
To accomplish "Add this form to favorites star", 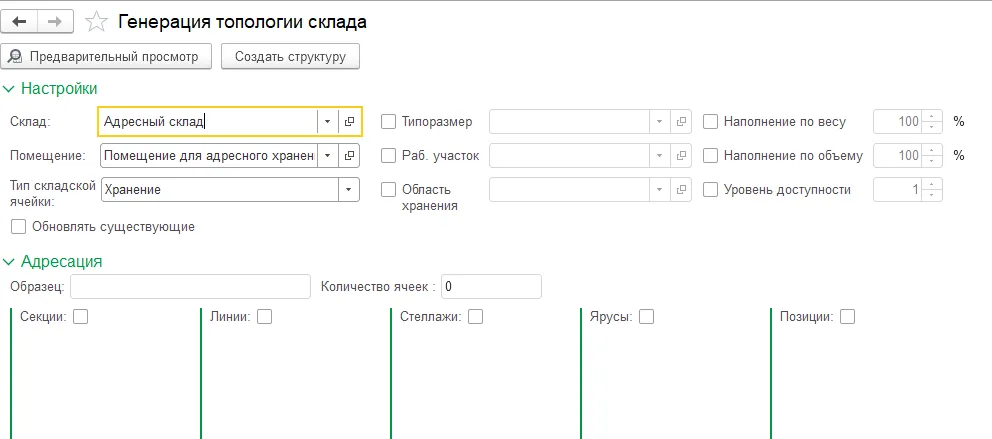I will pyautogui.click(x=96, y=22).
